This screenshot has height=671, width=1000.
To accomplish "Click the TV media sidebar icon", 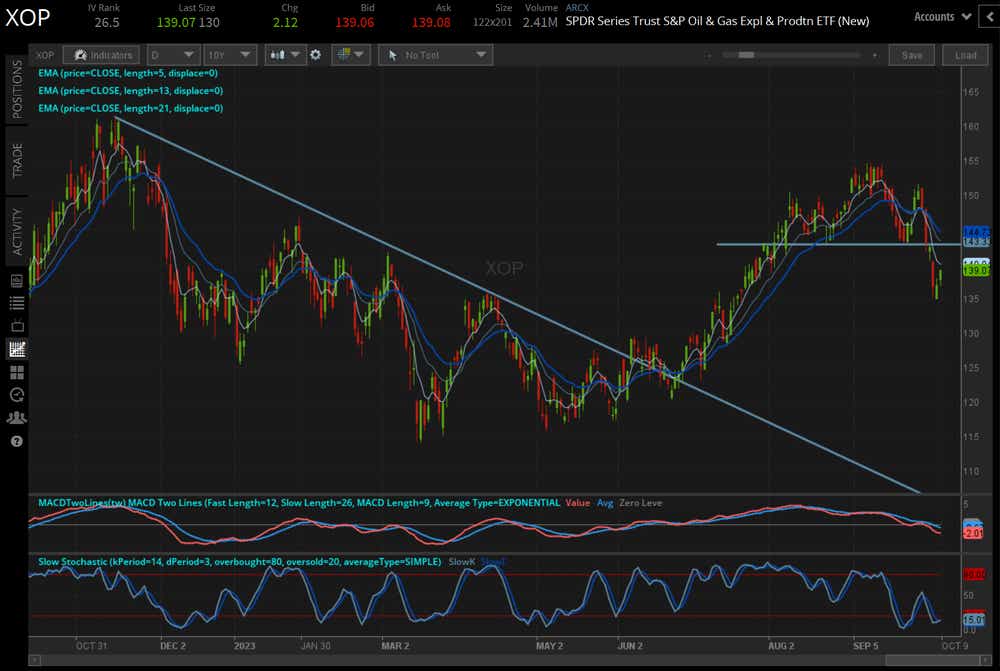I will coord(17,326).
